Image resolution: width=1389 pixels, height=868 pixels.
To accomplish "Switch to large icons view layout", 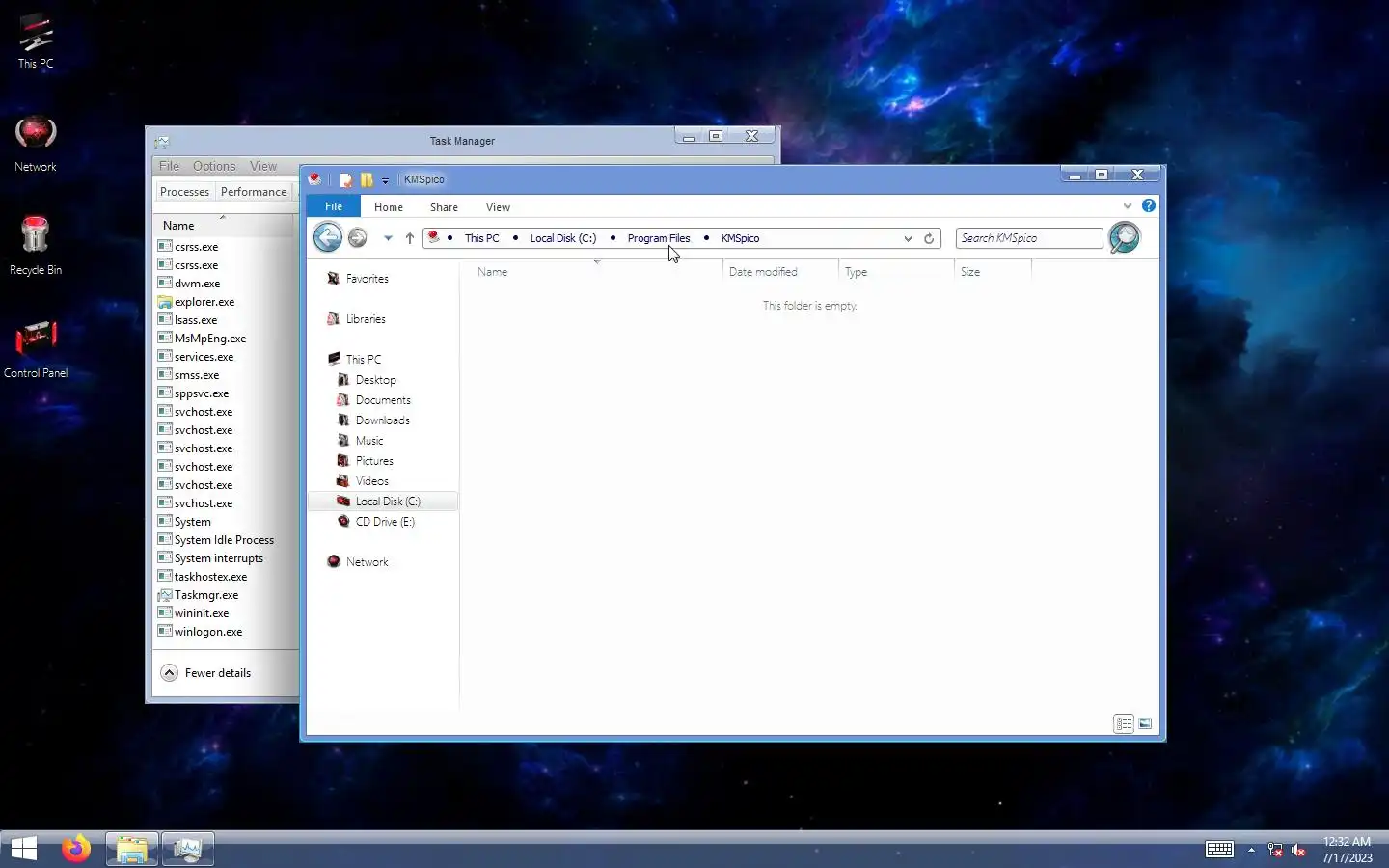I will (1145, 723).
